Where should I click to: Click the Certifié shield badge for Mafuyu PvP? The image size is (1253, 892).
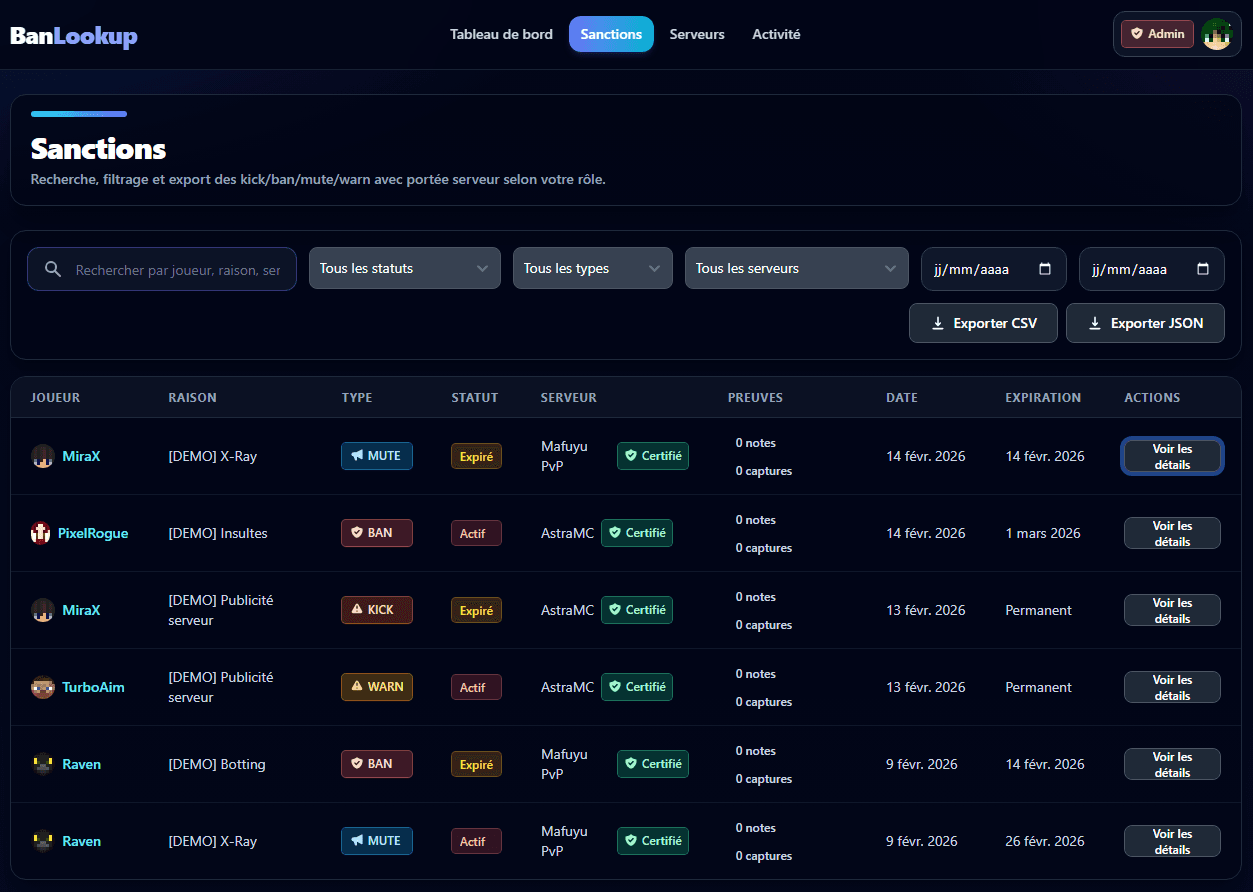pos(652,456)
